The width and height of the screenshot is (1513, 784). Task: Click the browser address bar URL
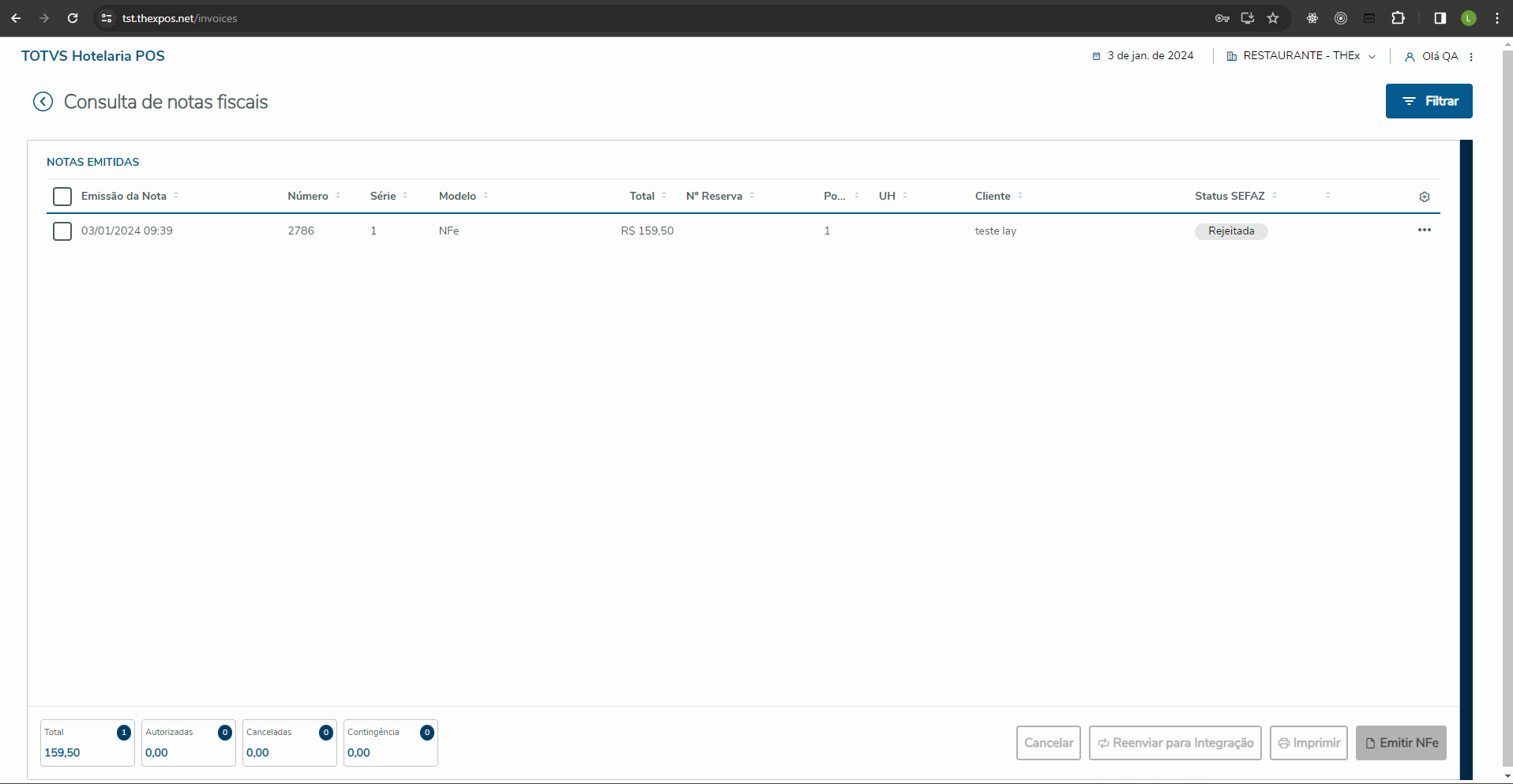tap(179, 18)
